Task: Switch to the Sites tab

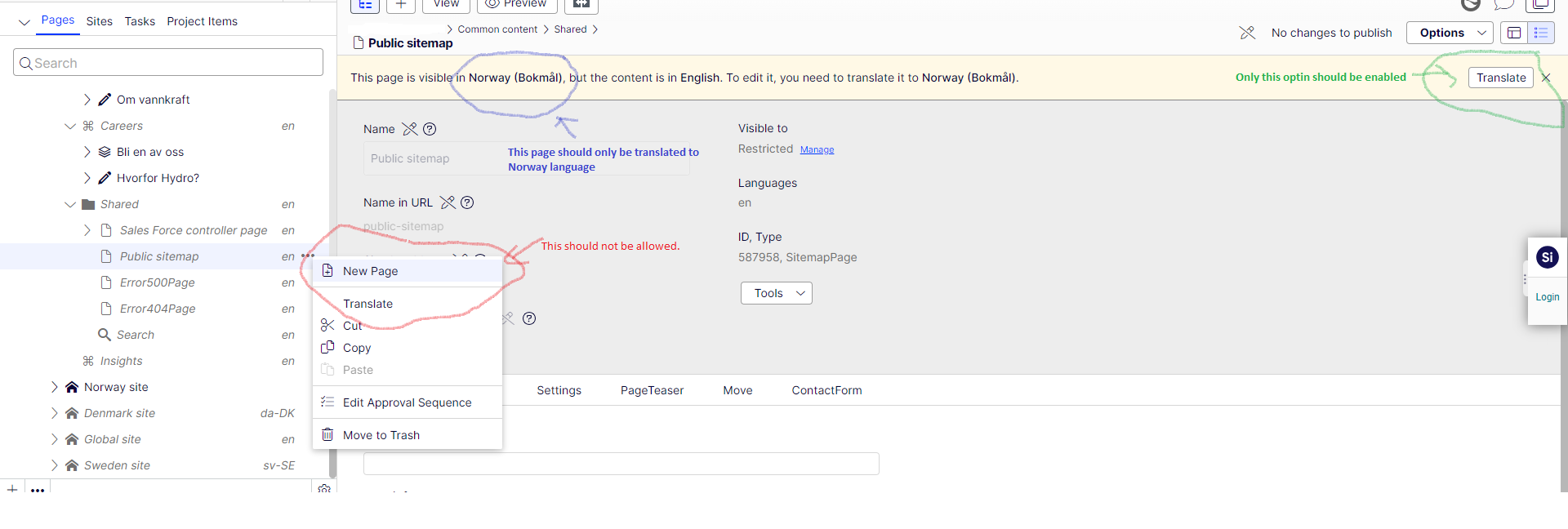Action: [100, 21]
